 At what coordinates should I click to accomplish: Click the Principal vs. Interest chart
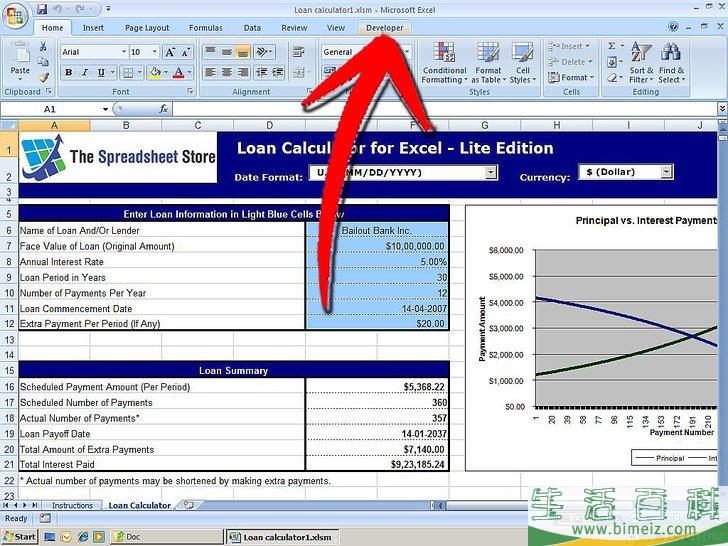point(592,338)
